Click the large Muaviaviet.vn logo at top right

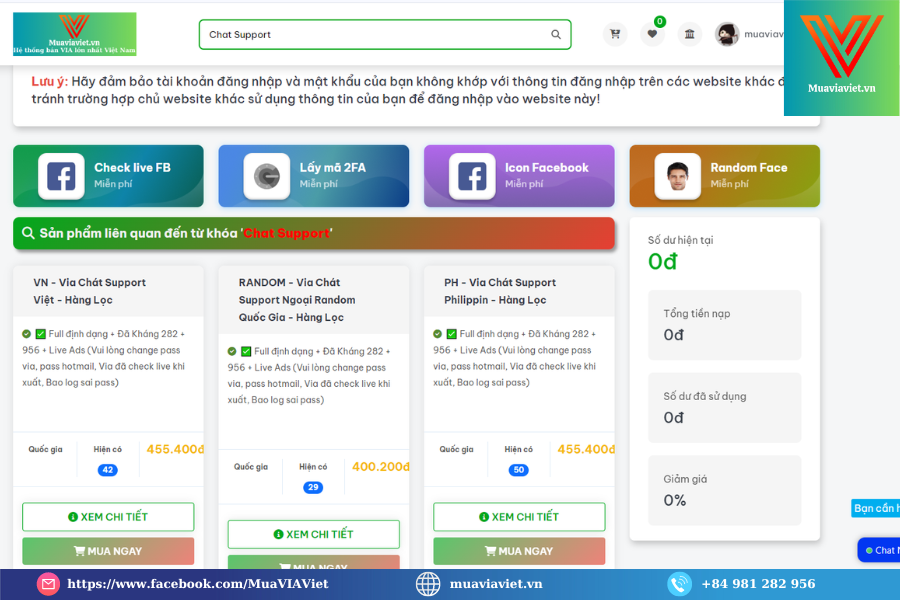841,57
